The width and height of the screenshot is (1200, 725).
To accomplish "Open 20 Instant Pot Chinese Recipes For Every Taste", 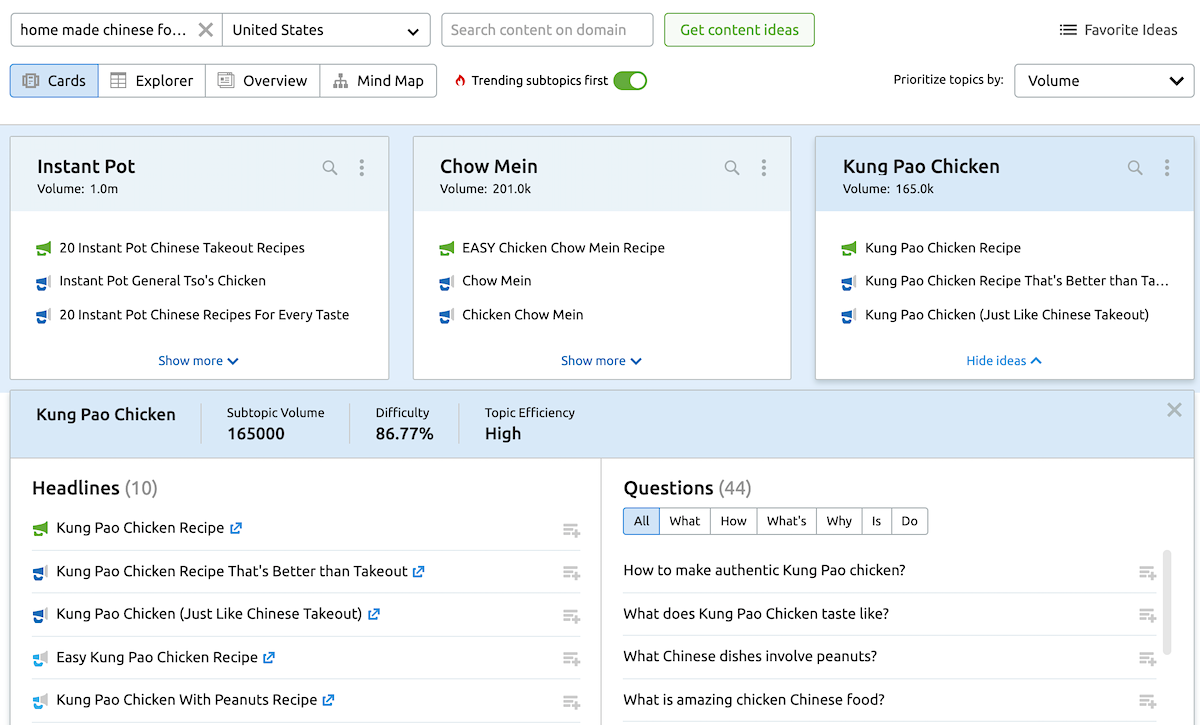I will (204, 315).
